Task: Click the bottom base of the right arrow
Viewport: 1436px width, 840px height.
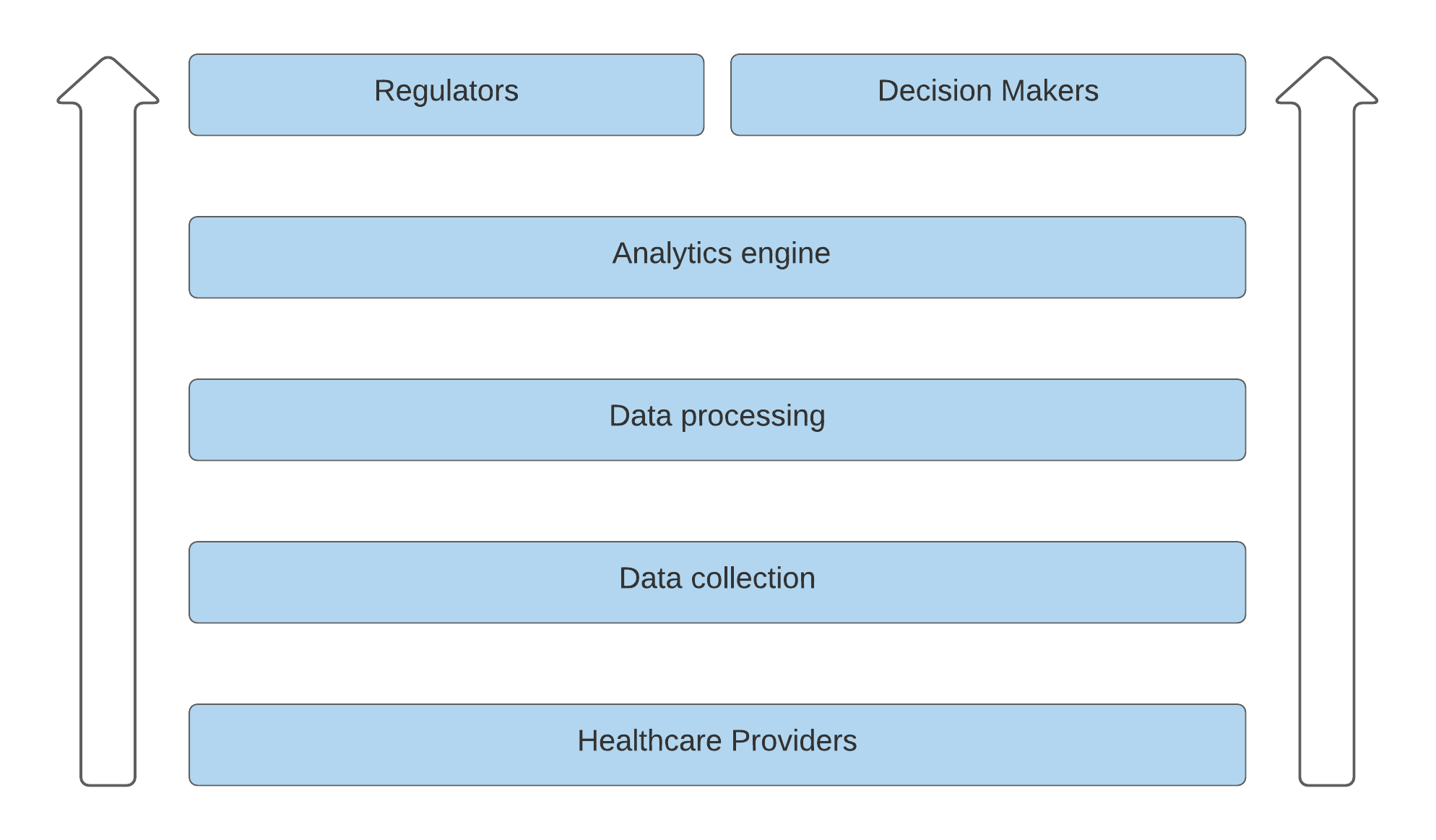Action: pos(1327,782)
